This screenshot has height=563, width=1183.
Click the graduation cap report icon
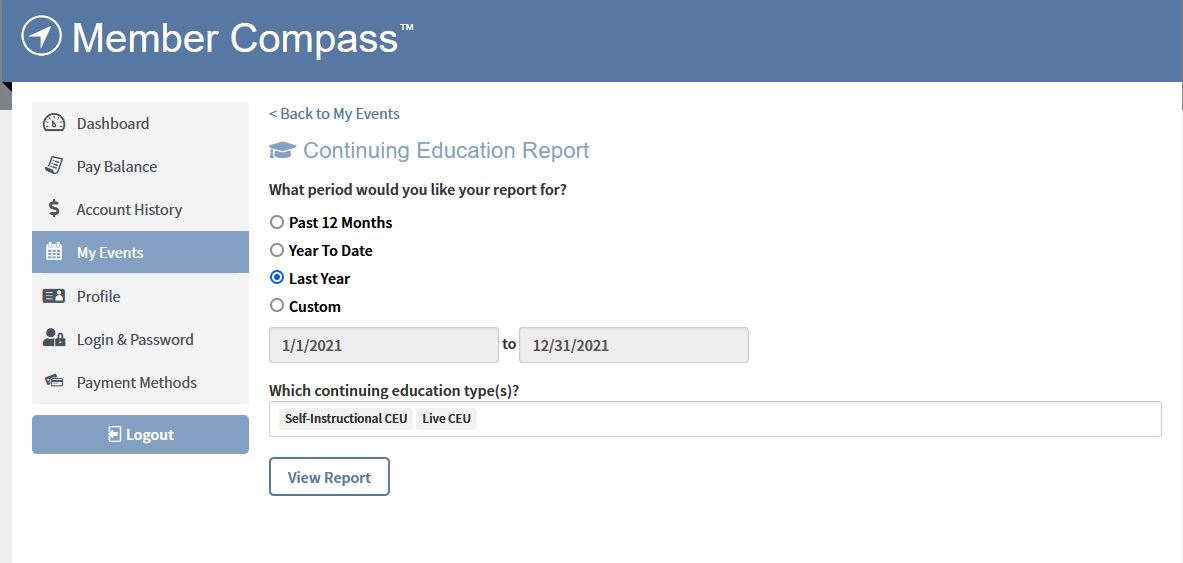(x=282, y=150)
